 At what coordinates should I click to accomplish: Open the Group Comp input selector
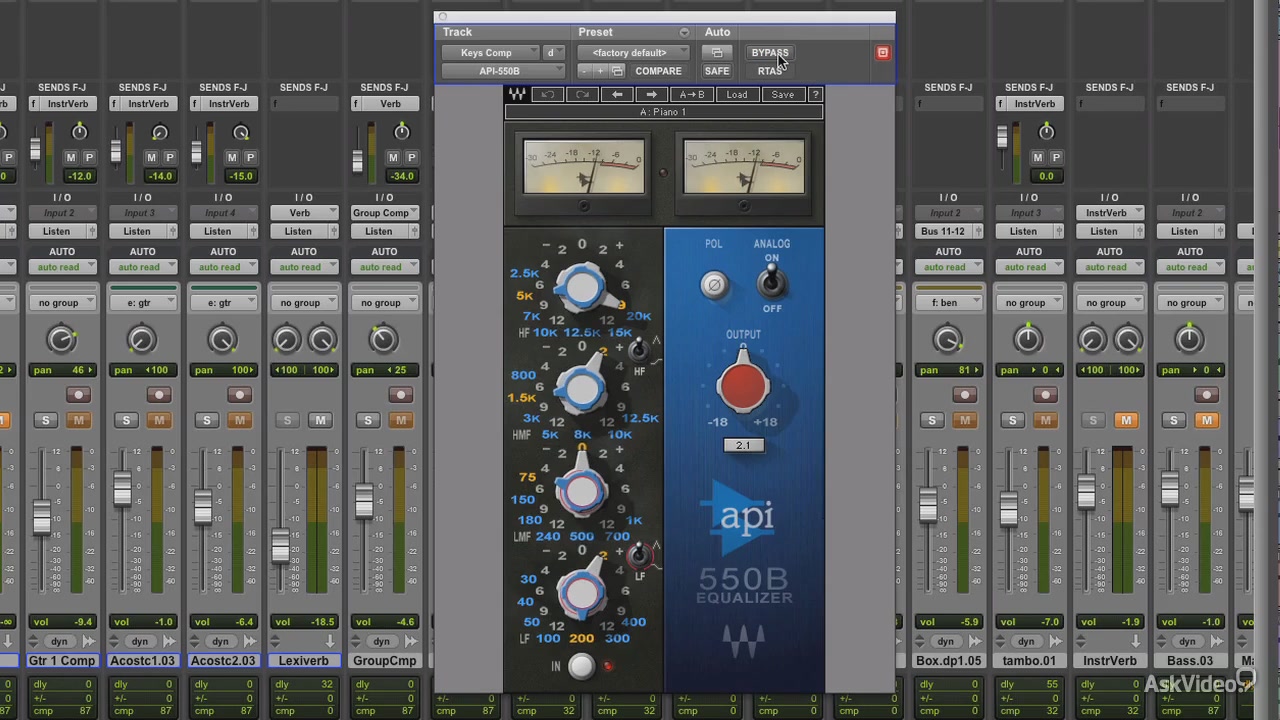tap(384, 213)
